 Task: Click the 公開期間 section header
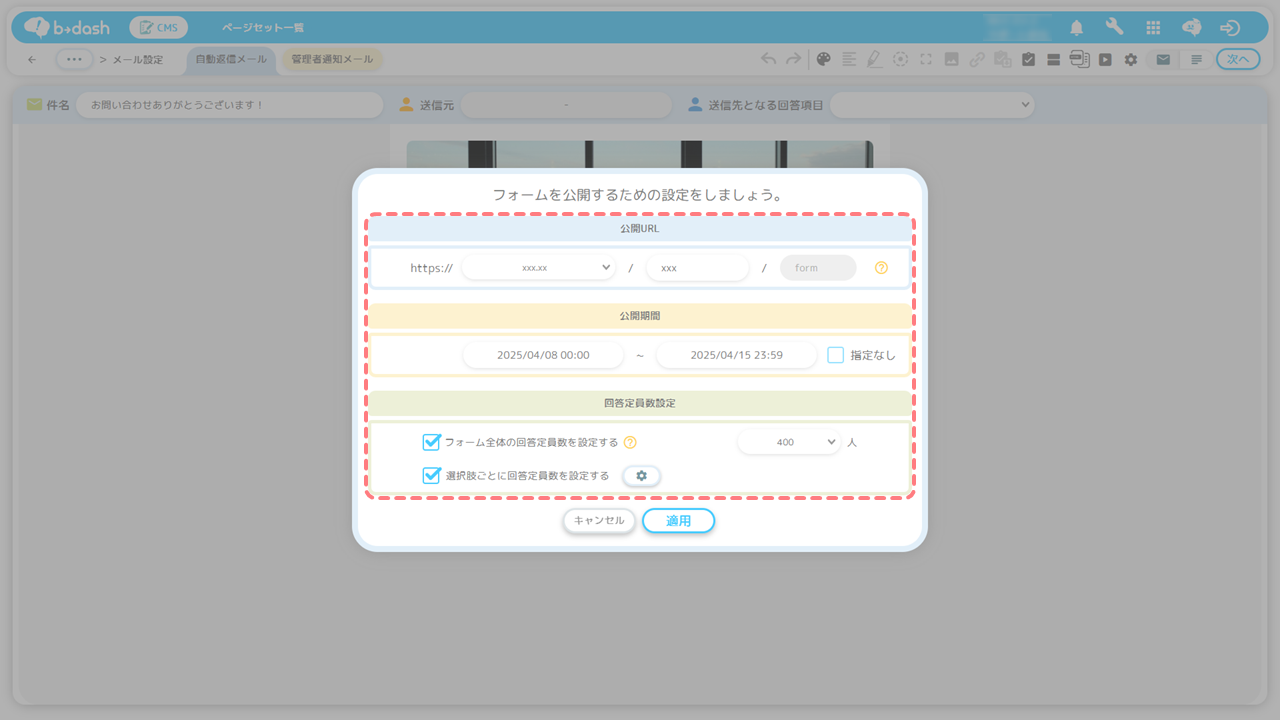(x=640, y=316)
